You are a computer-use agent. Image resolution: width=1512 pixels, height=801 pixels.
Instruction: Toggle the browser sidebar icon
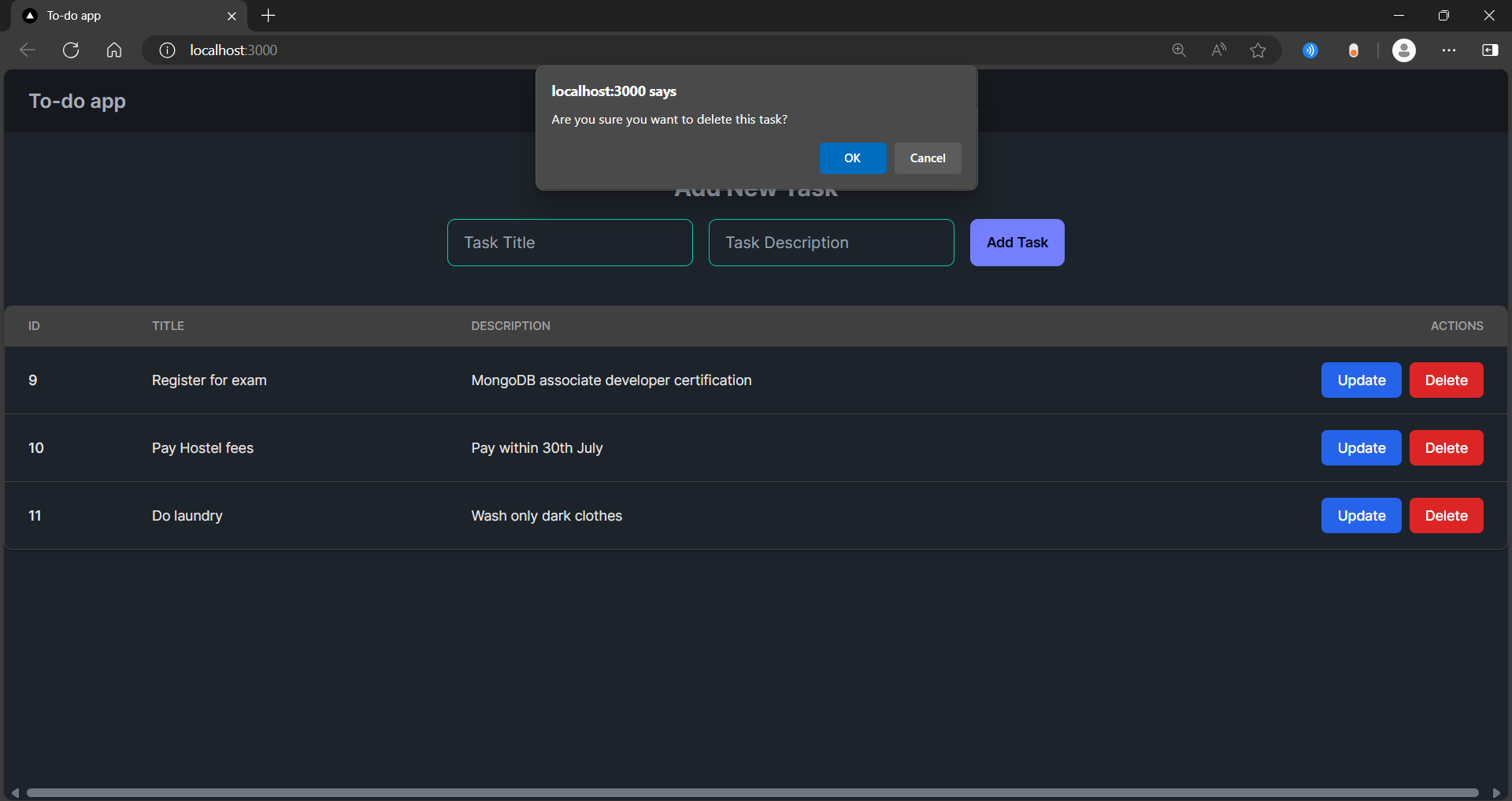pyautogui.click(x=1490, y=50)
